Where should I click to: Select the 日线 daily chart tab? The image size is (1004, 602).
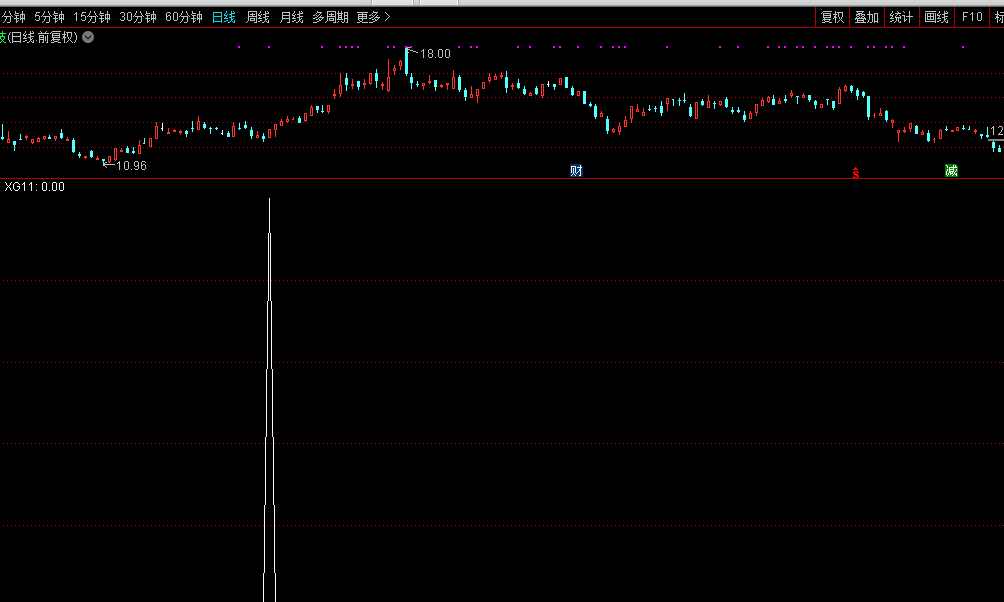(x=224, y=17)
